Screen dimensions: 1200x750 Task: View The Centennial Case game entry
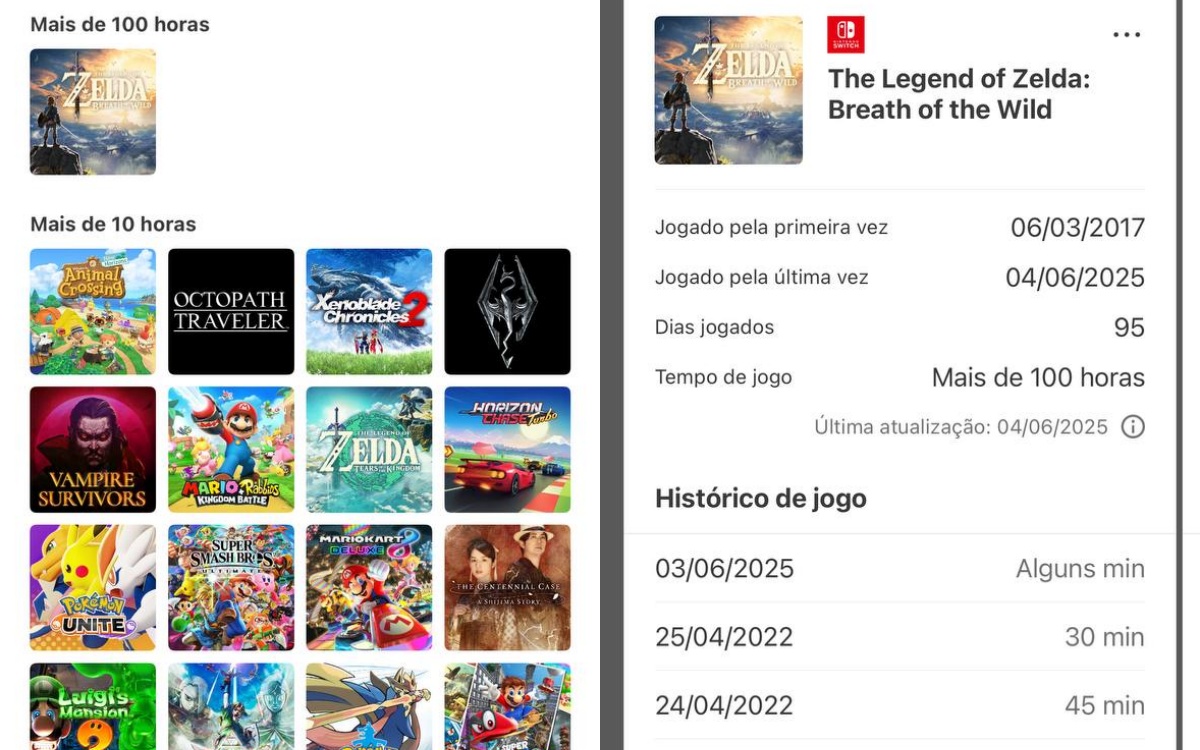(507, 587)
